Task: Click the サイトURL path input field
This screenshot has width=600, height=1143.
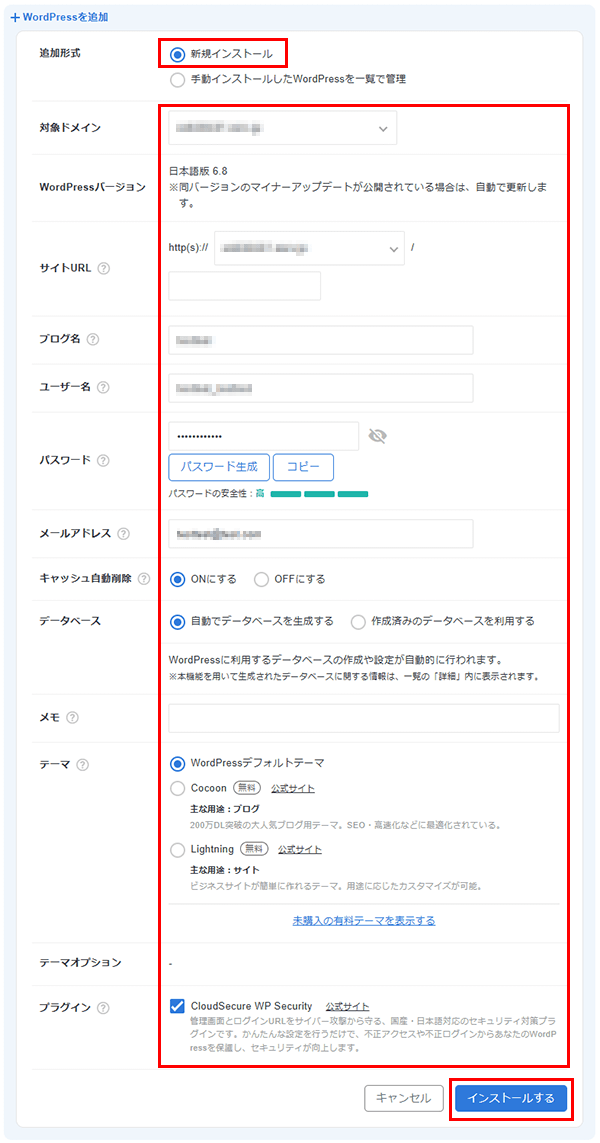Action: point(244,286)
